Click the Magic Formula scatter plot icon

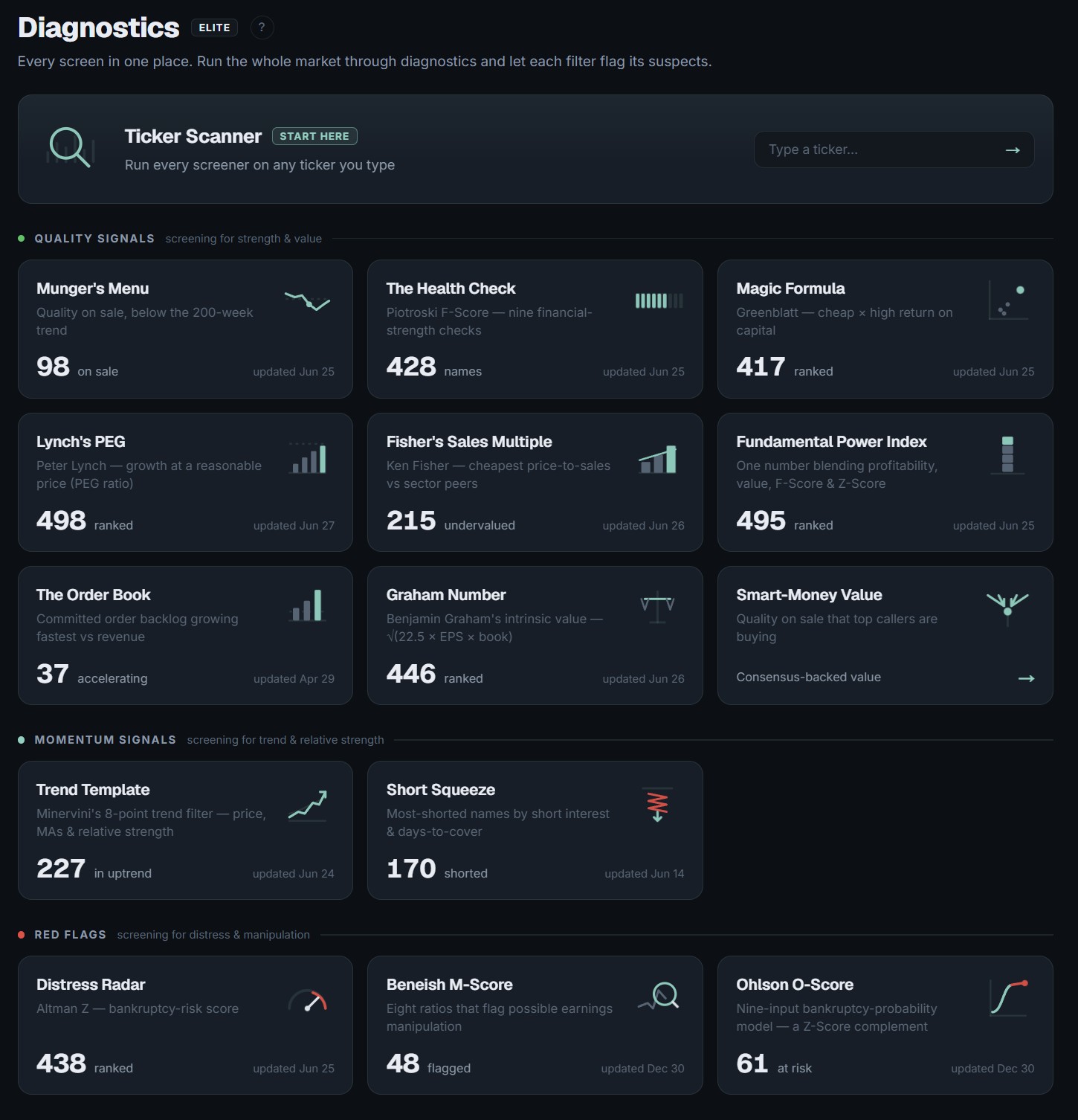coord(1008,300)
